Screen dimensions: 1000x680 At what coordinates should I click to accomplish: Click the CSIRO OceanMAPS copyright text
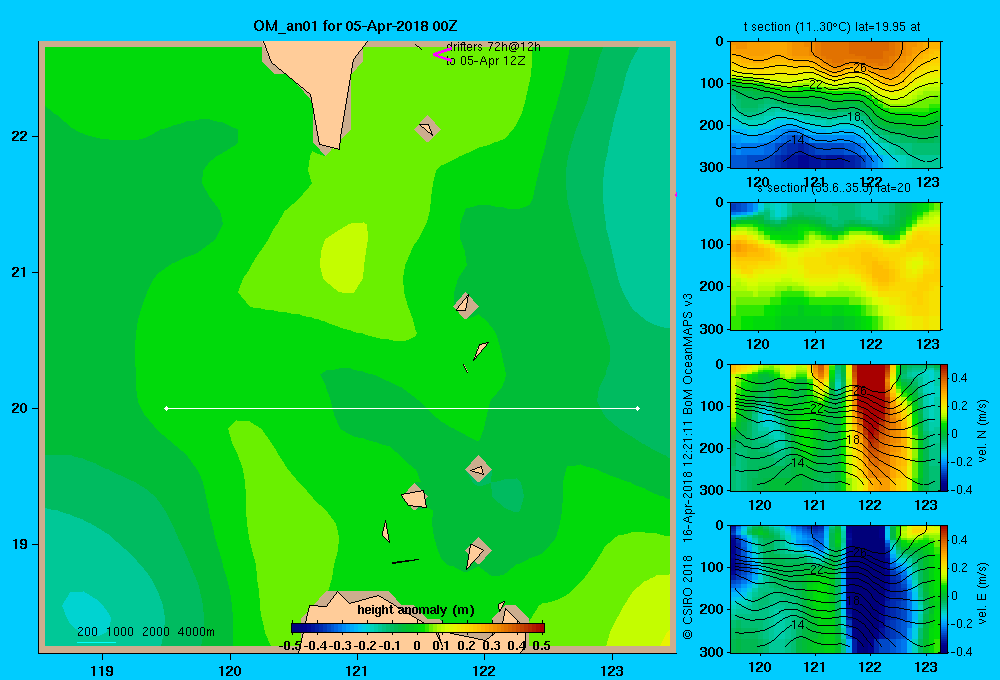point(688,466)
